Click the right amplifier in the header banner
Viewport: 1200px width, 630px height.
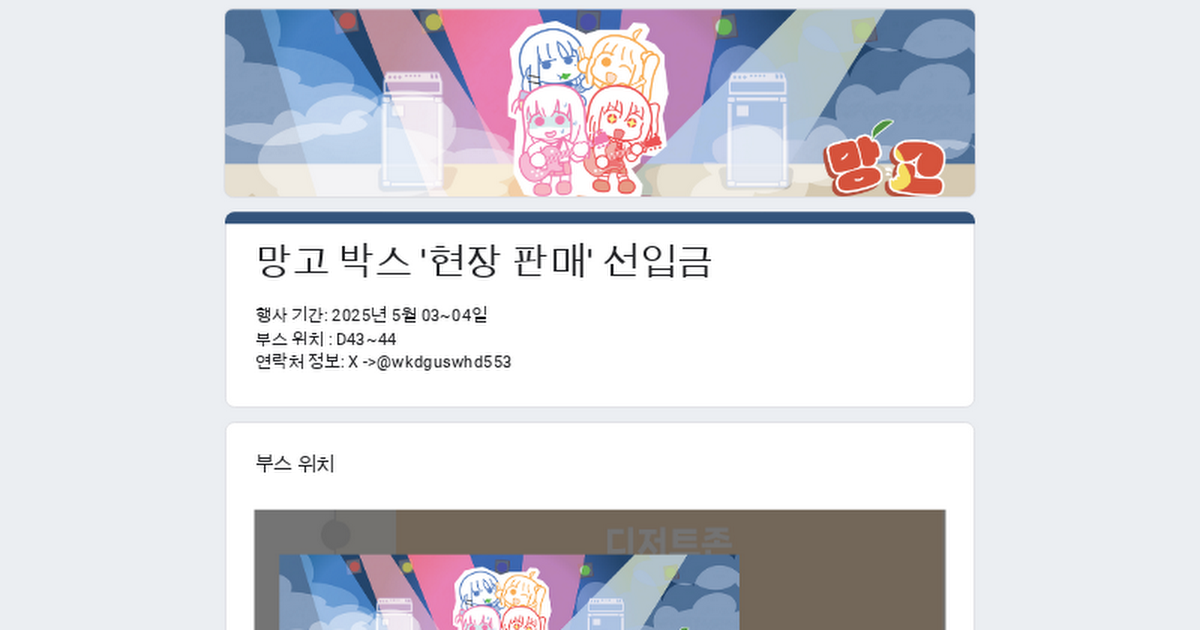point(760,129)
